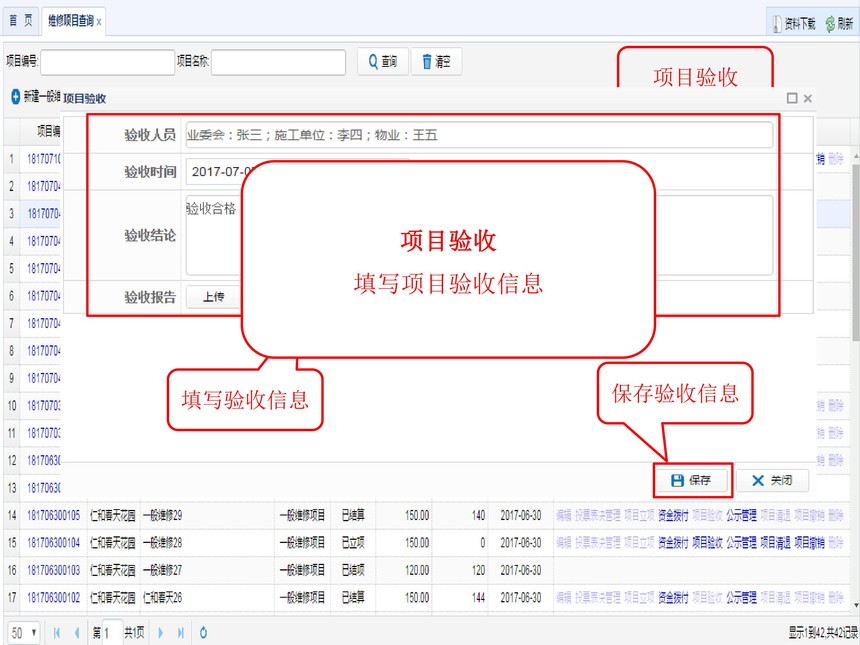Viewport: 860px width, 645px height.
Task: Switch to the 首页 tab
Action: point(21,21)
